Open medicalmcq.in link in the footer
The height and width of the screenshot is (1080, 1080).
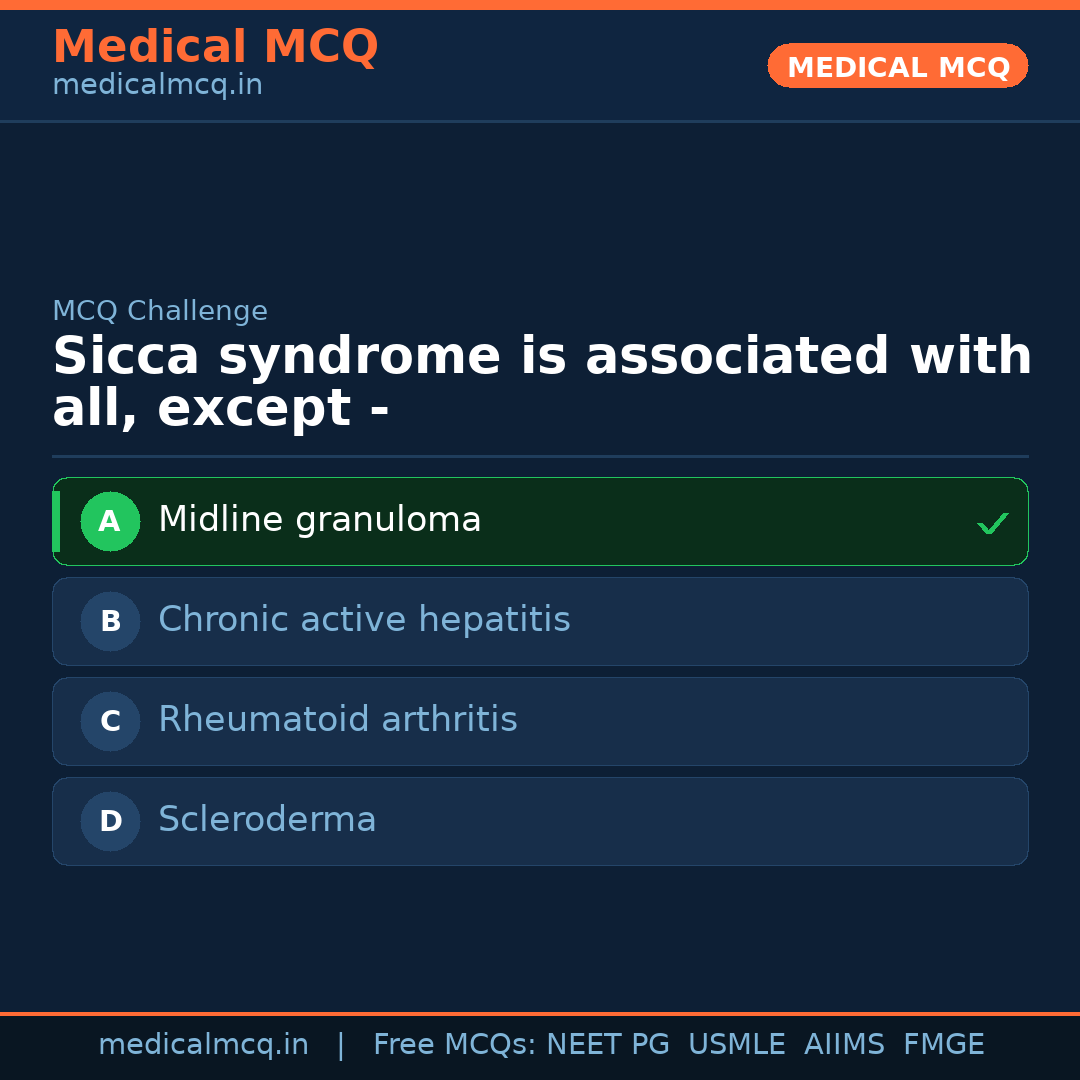tap(203, 1045)
